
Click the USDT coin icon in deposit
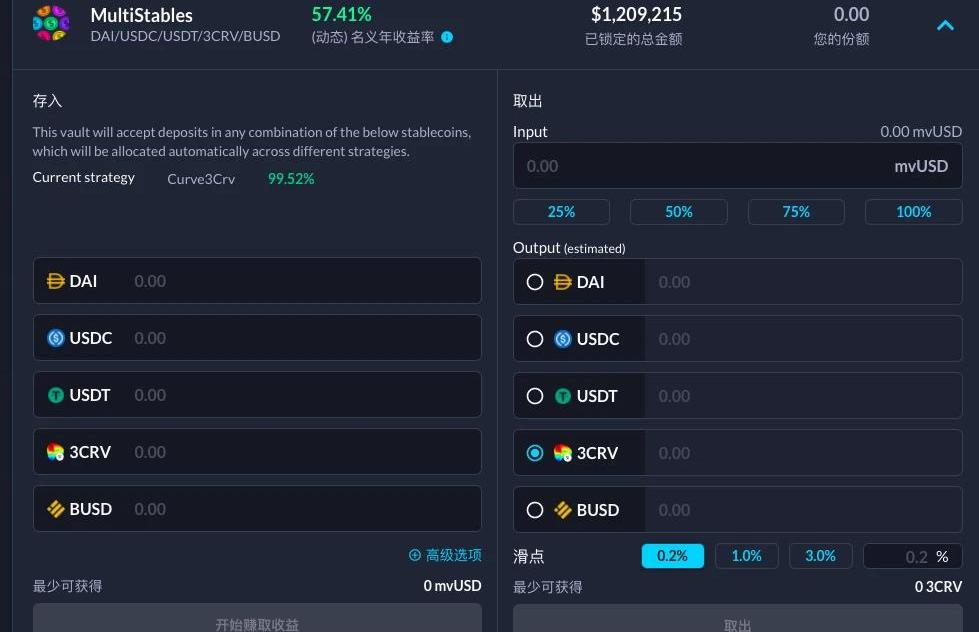(x=56, y=395)
